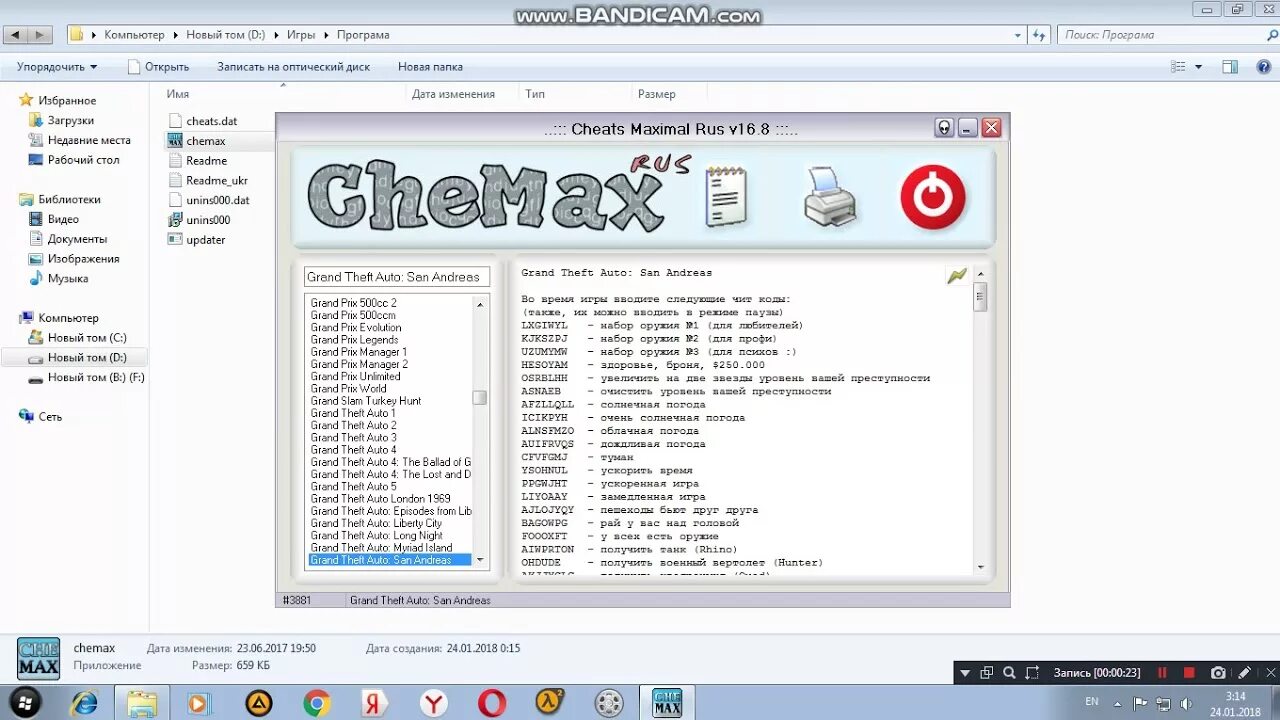Click the game list scrollbar thumb
1280x720 pixels.
(x=480, y=397)
